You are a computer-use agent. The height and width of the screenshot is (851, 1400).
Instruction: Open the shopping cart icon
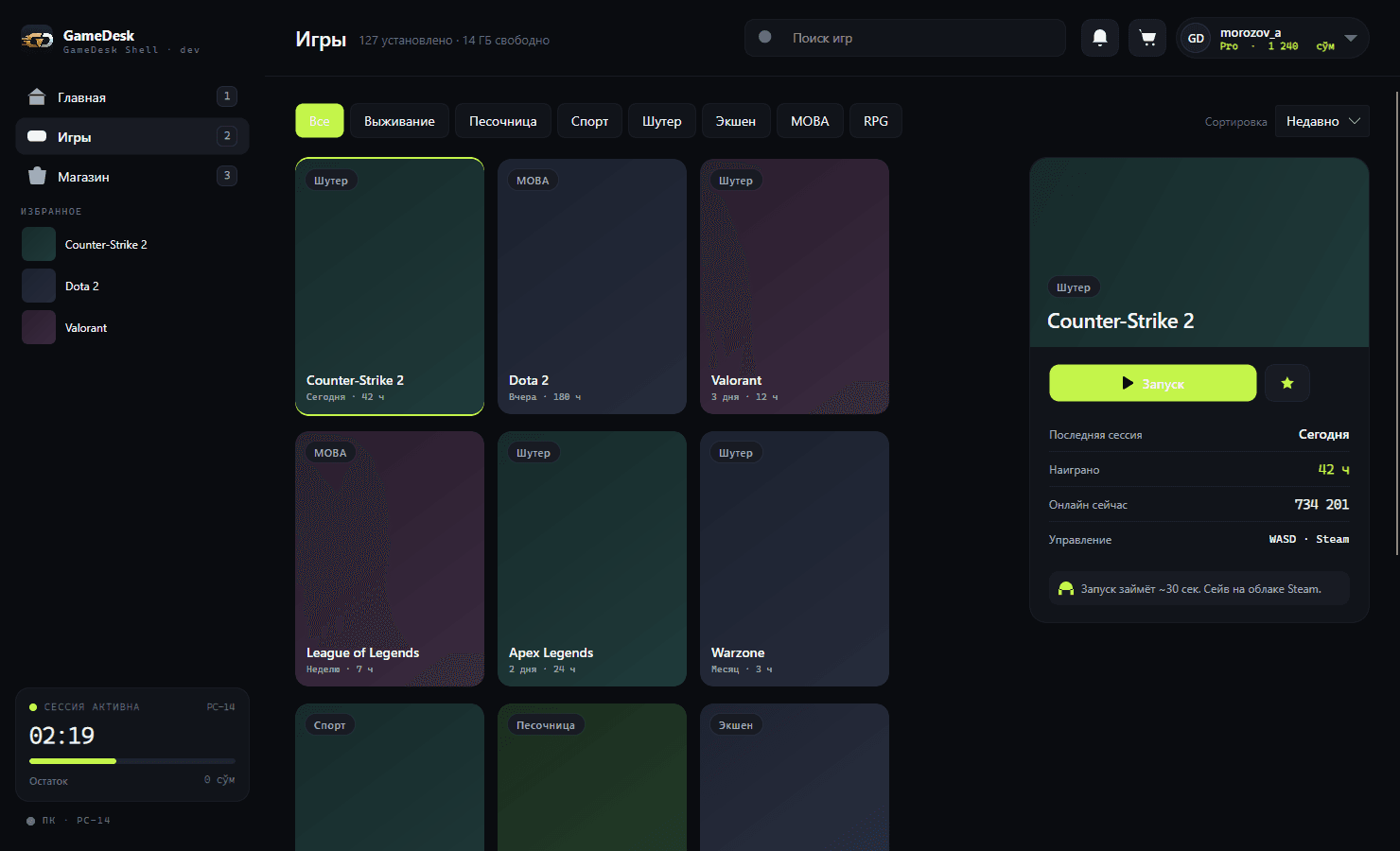[1147, 38]
